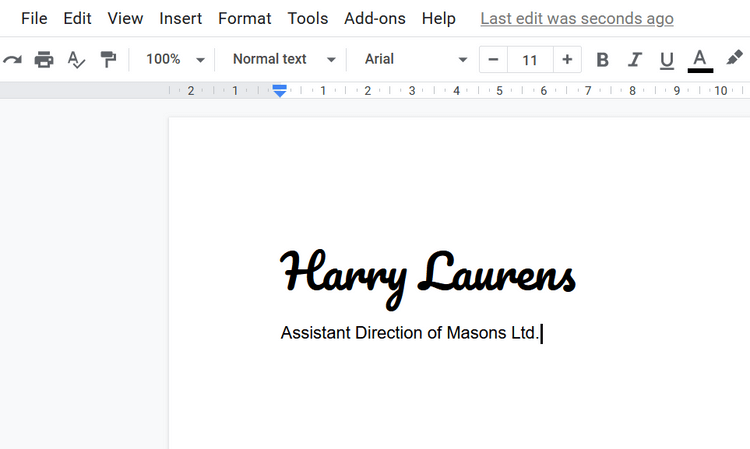
Task: Open the Add-ons menu
Action: point(374,19)
